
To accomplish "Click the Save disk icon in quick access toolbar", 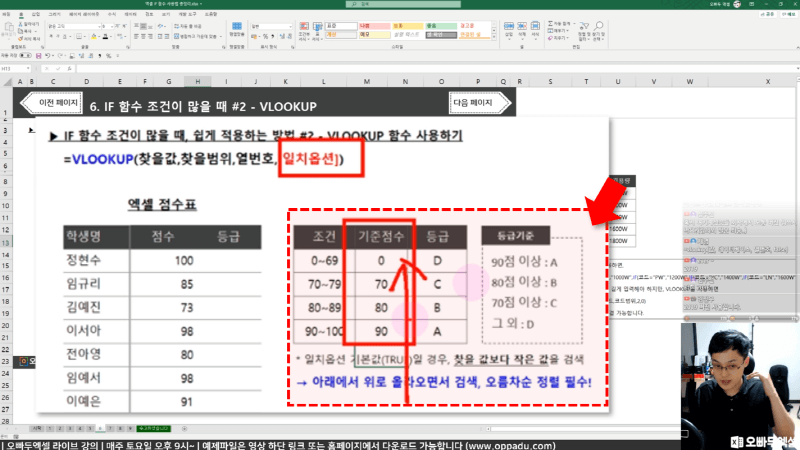I will 38,56.
